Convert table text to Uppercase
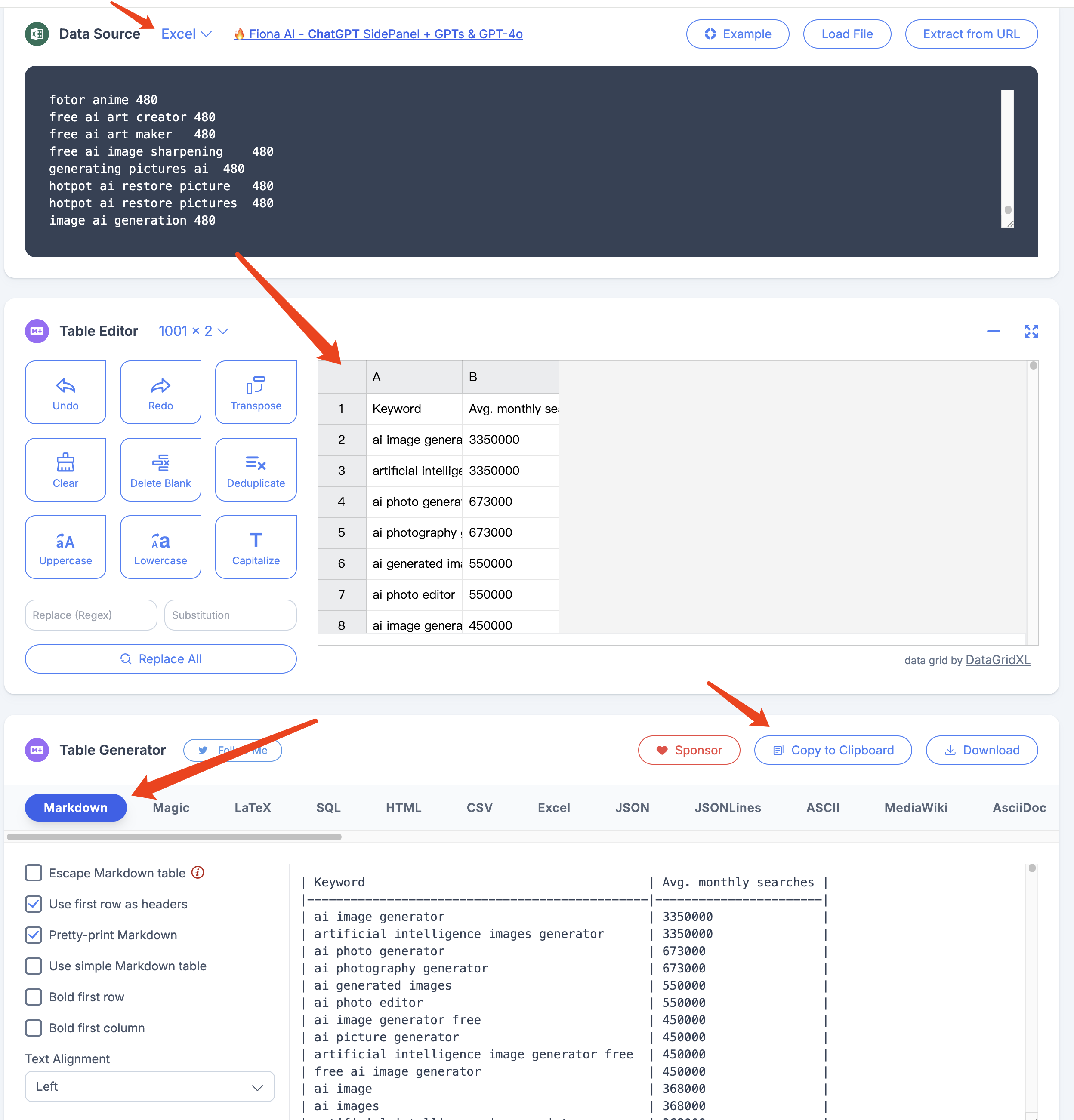 [x=66, y=547]
